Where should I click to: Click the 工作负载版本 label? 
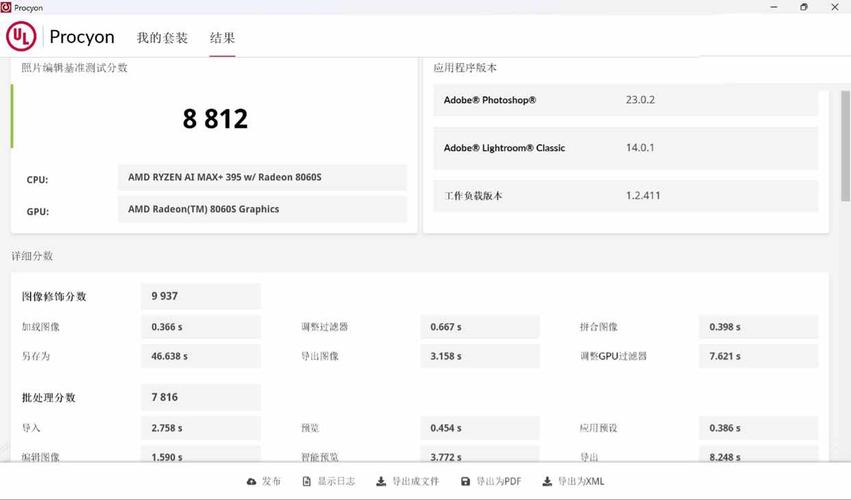point(473,196)
